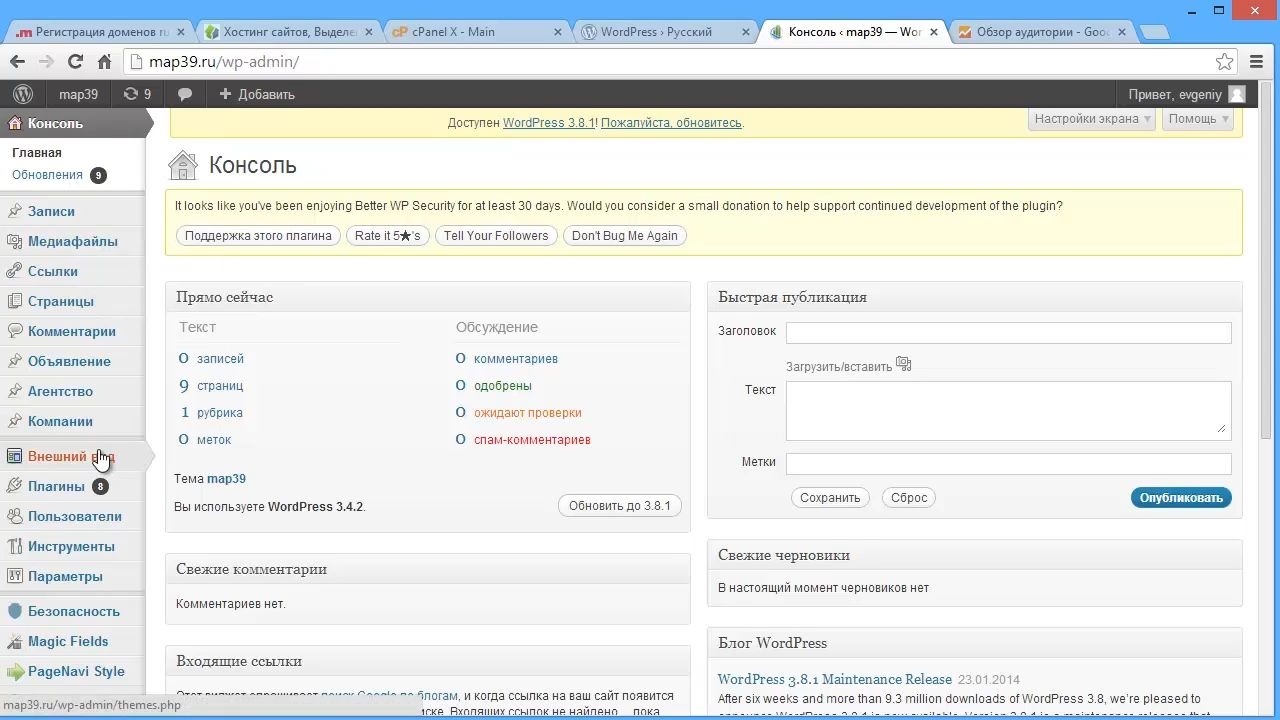Click the Don't Bug Me Again button
Viewport: 1280px width, 720px height.
(x=625, y=236)
